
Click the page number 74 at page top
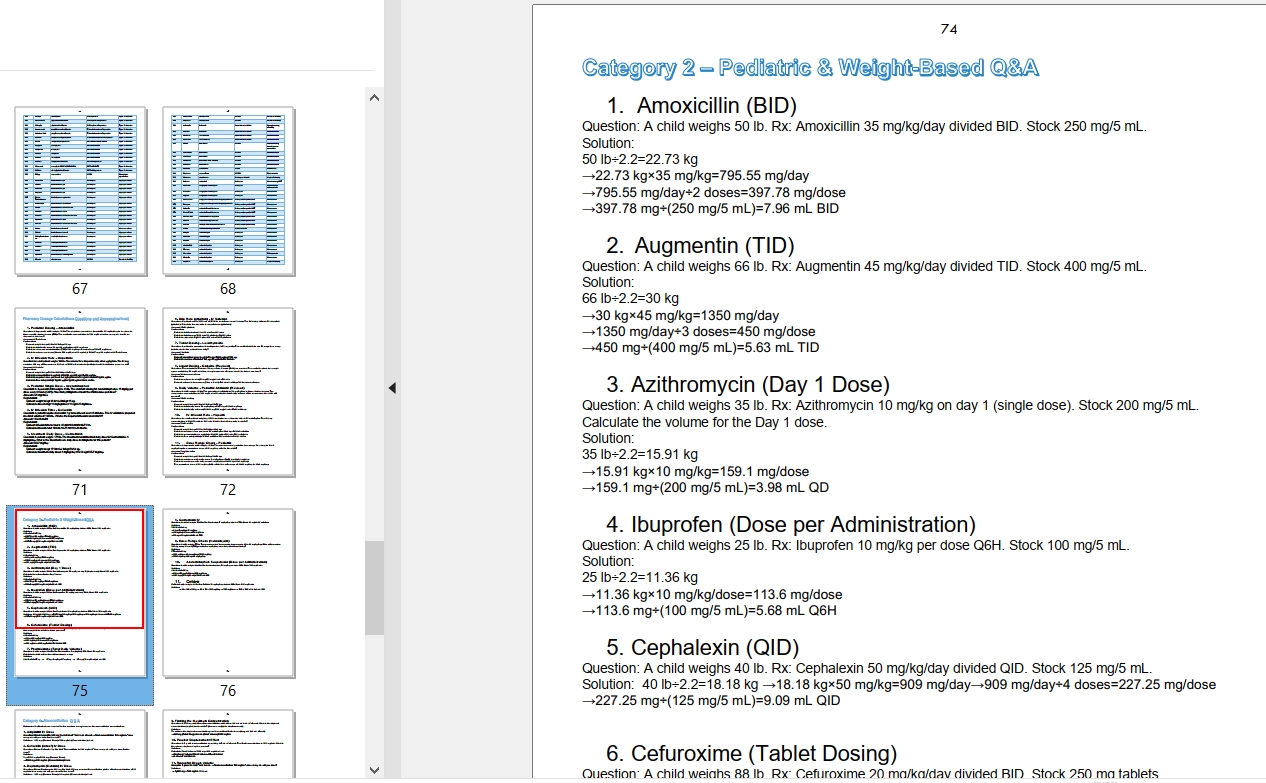949,29
